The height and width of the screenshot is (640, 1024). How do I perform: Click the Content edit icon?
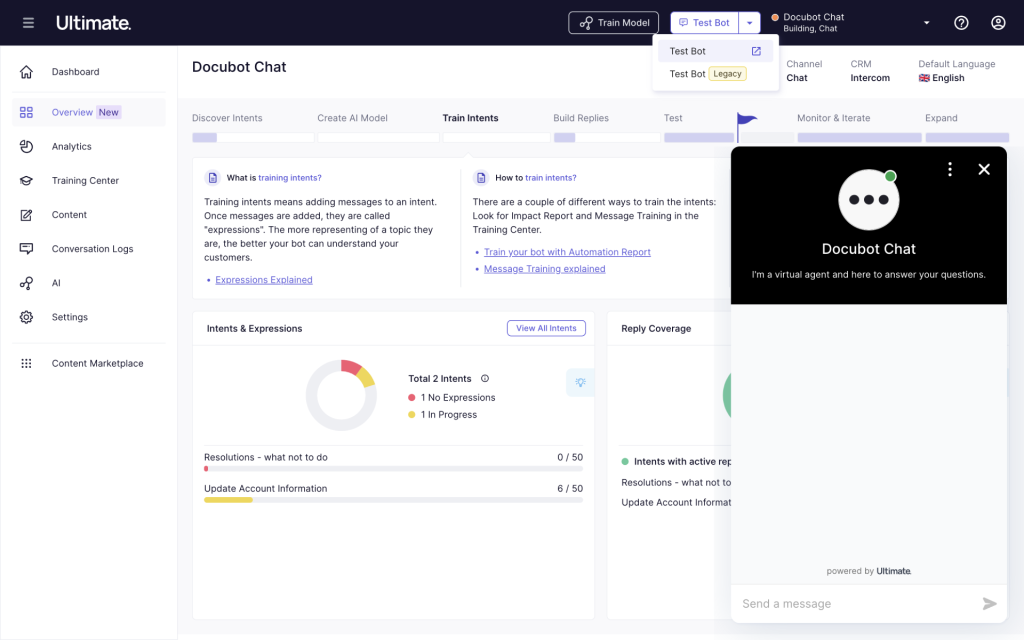[x=26, y=215]
